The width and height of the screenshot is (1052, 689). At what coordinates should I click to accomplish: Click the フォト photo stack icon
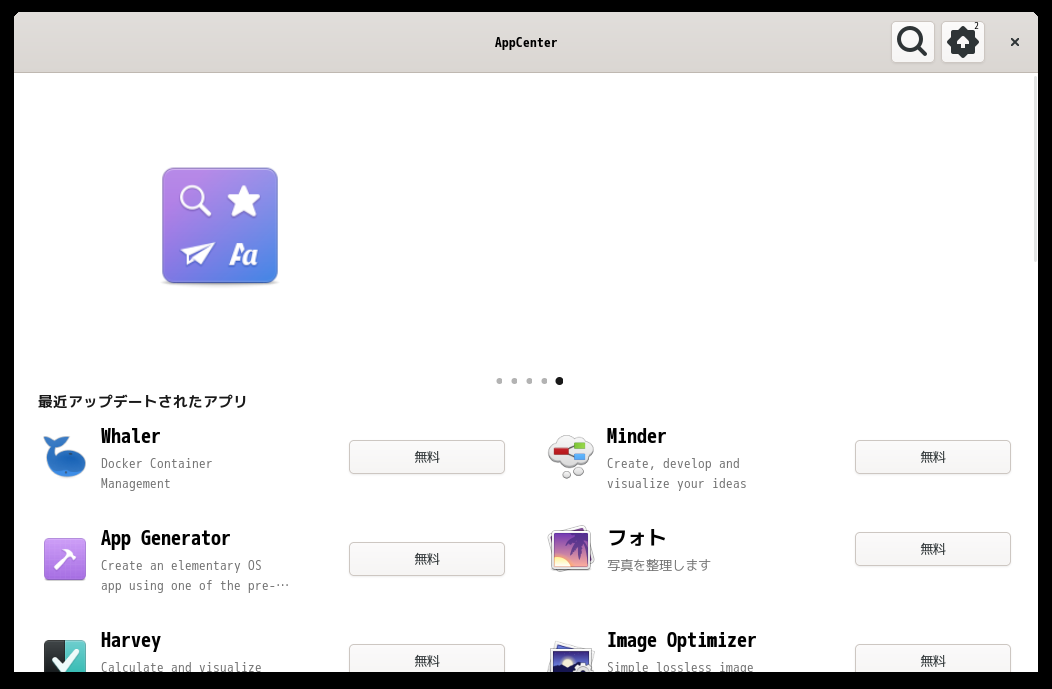[x=570, y=548]
